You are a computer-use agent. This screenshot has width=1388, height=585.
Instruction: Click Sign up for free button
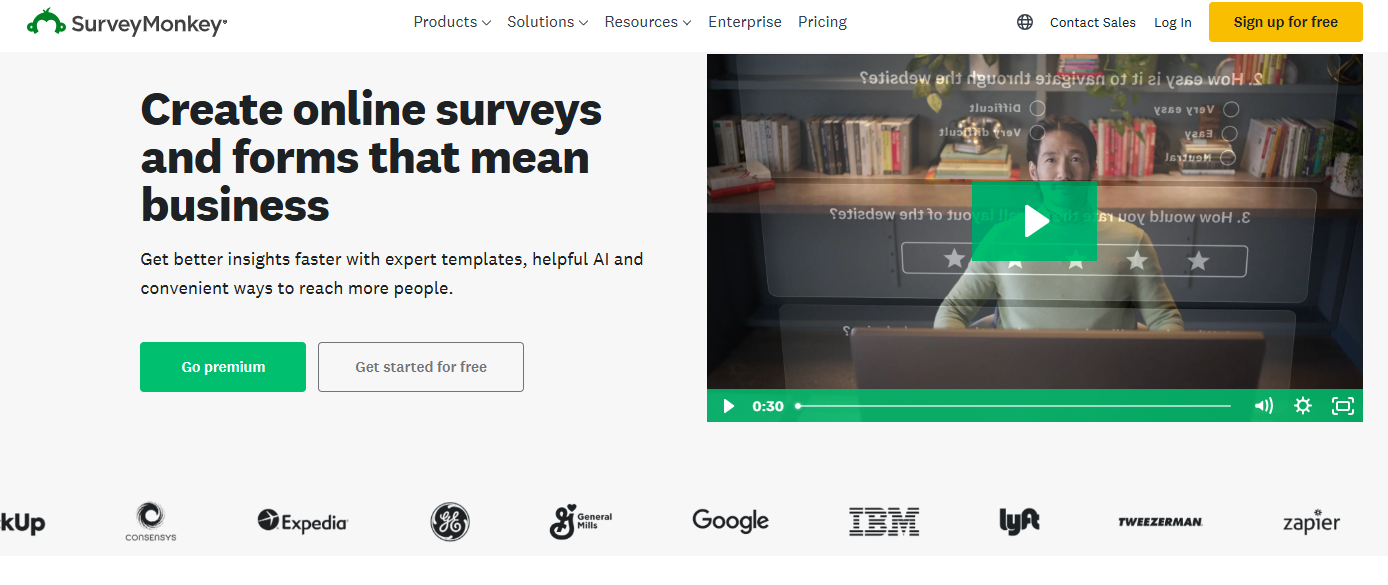(x=1286, y=22)
